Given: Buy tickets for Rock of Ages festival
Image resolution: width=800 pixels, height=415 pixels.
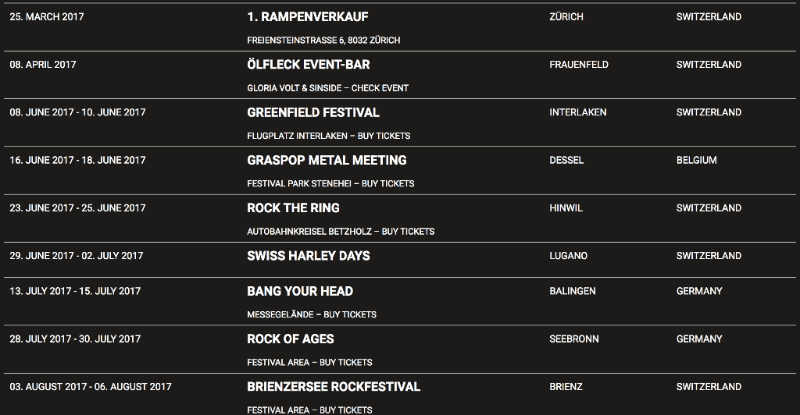Looking at the screenshot, I should (346, 362).
